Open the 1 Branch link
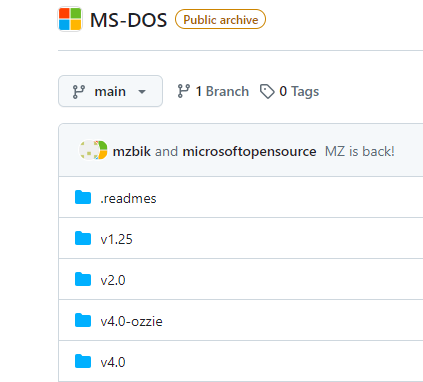Viewport: 423px width, 382px height. [213, 91]
